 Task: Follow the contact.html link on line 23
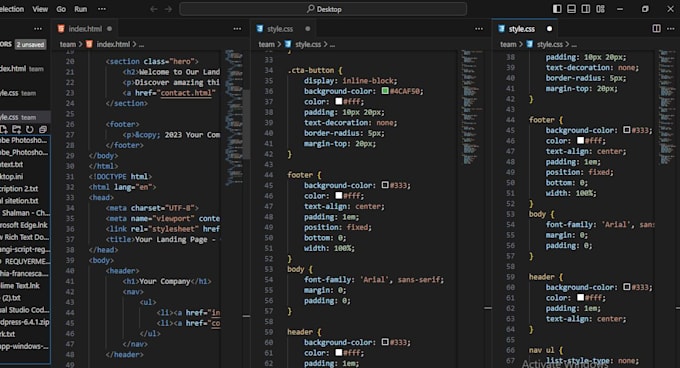click(186, 93)
